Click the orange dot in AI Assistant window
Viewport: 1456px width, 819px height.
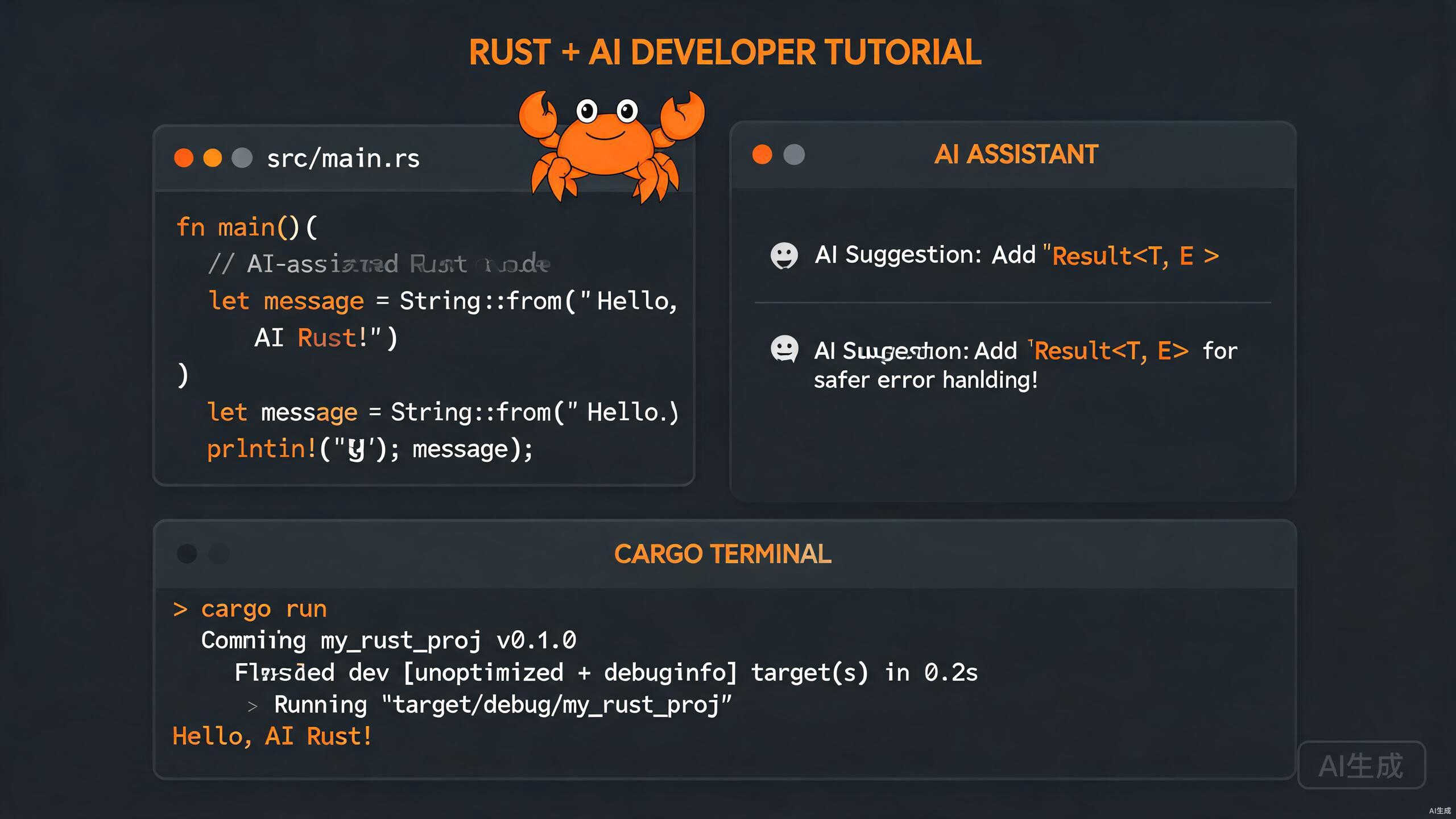click(762, 154)
